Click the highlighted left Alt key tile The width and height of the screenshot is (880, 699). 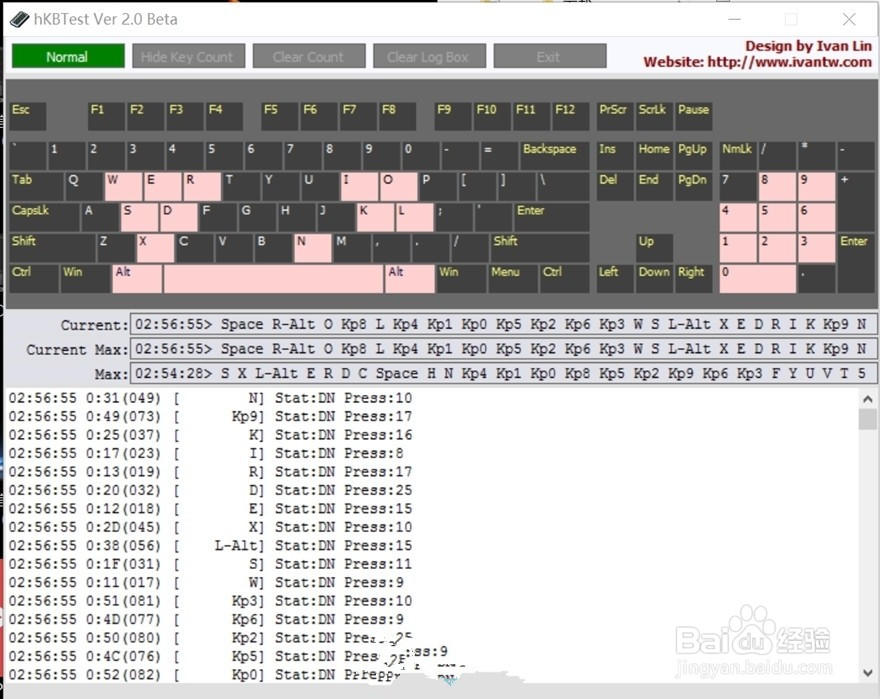(137, 278)
